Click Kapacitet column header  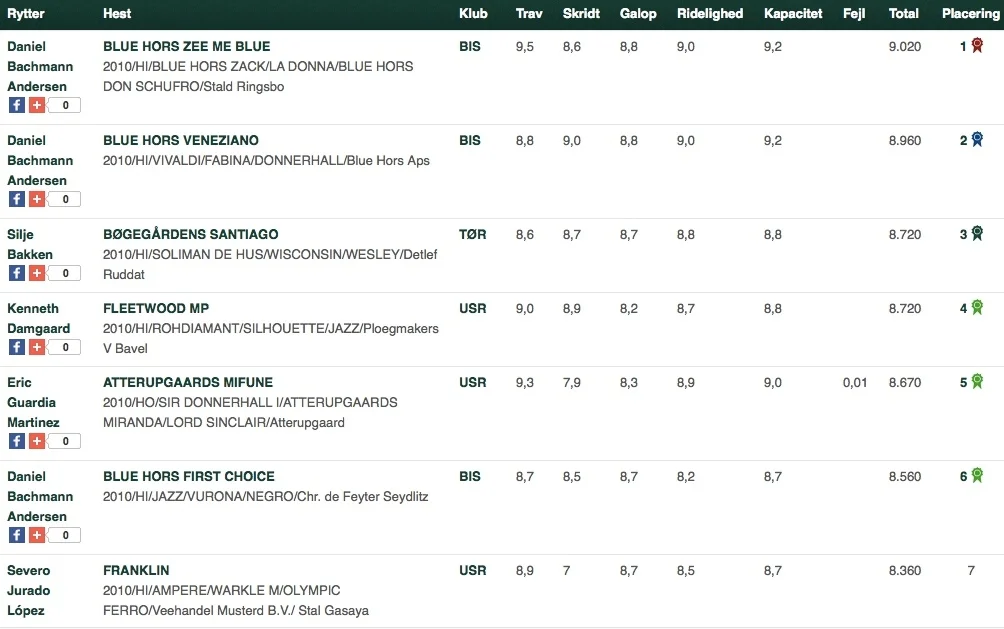click(x=793, y=13)
